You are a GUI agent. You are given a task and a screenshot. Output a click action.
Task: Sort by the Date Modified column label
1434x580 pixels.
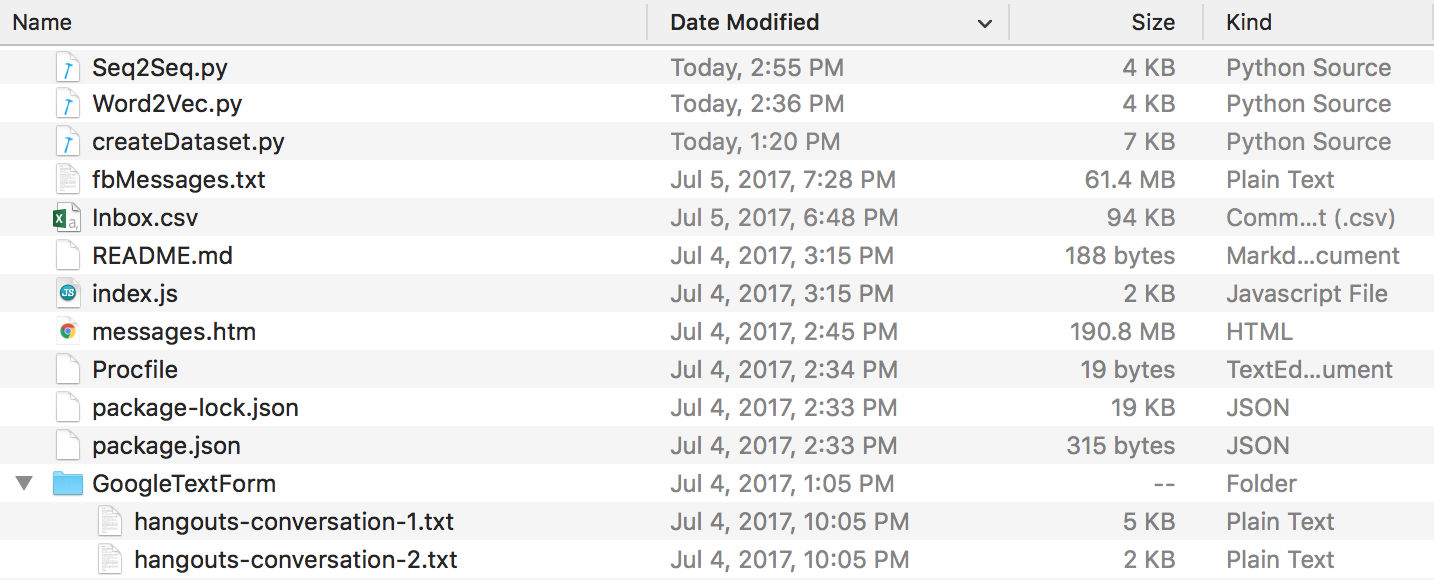coord(744,22)
